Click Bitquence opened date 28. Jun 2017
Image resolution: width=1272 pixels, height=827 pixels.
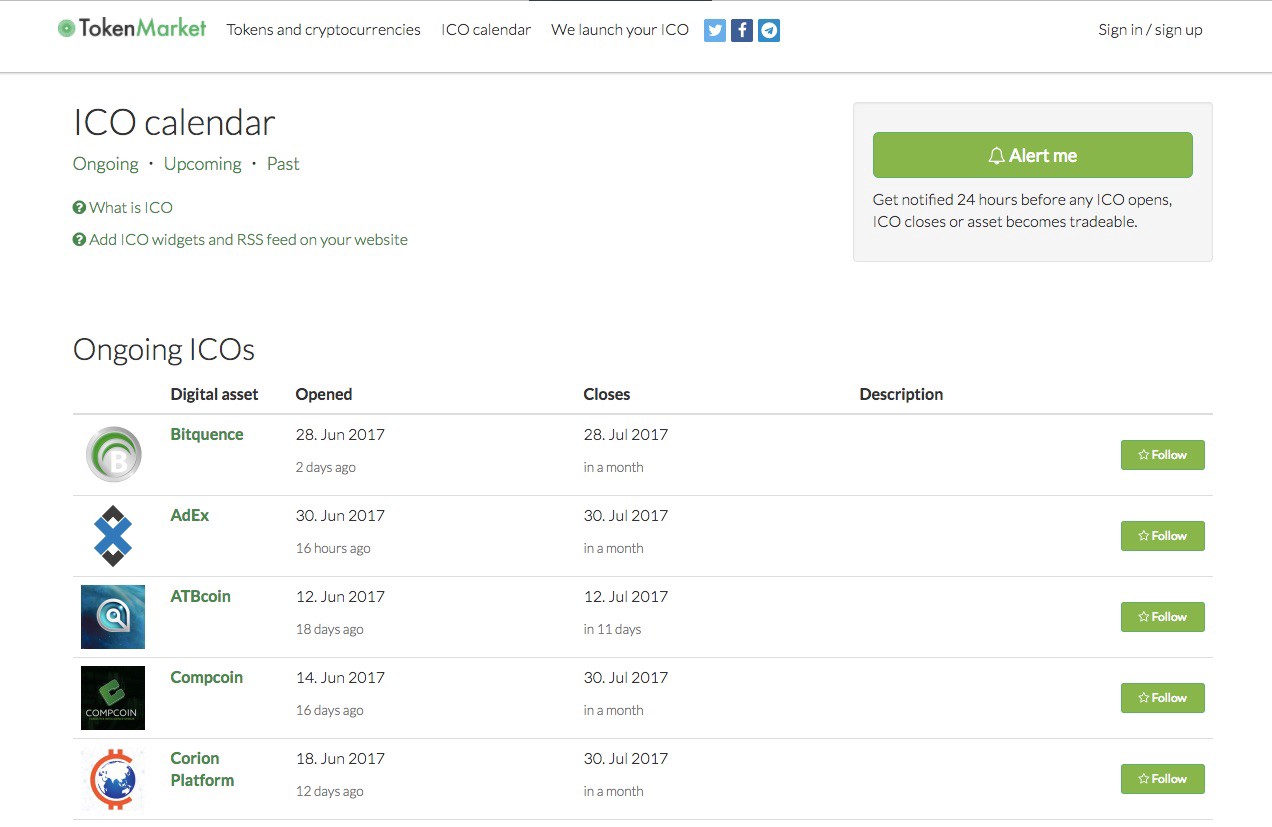pyautogui.click(x=340, y=435)
